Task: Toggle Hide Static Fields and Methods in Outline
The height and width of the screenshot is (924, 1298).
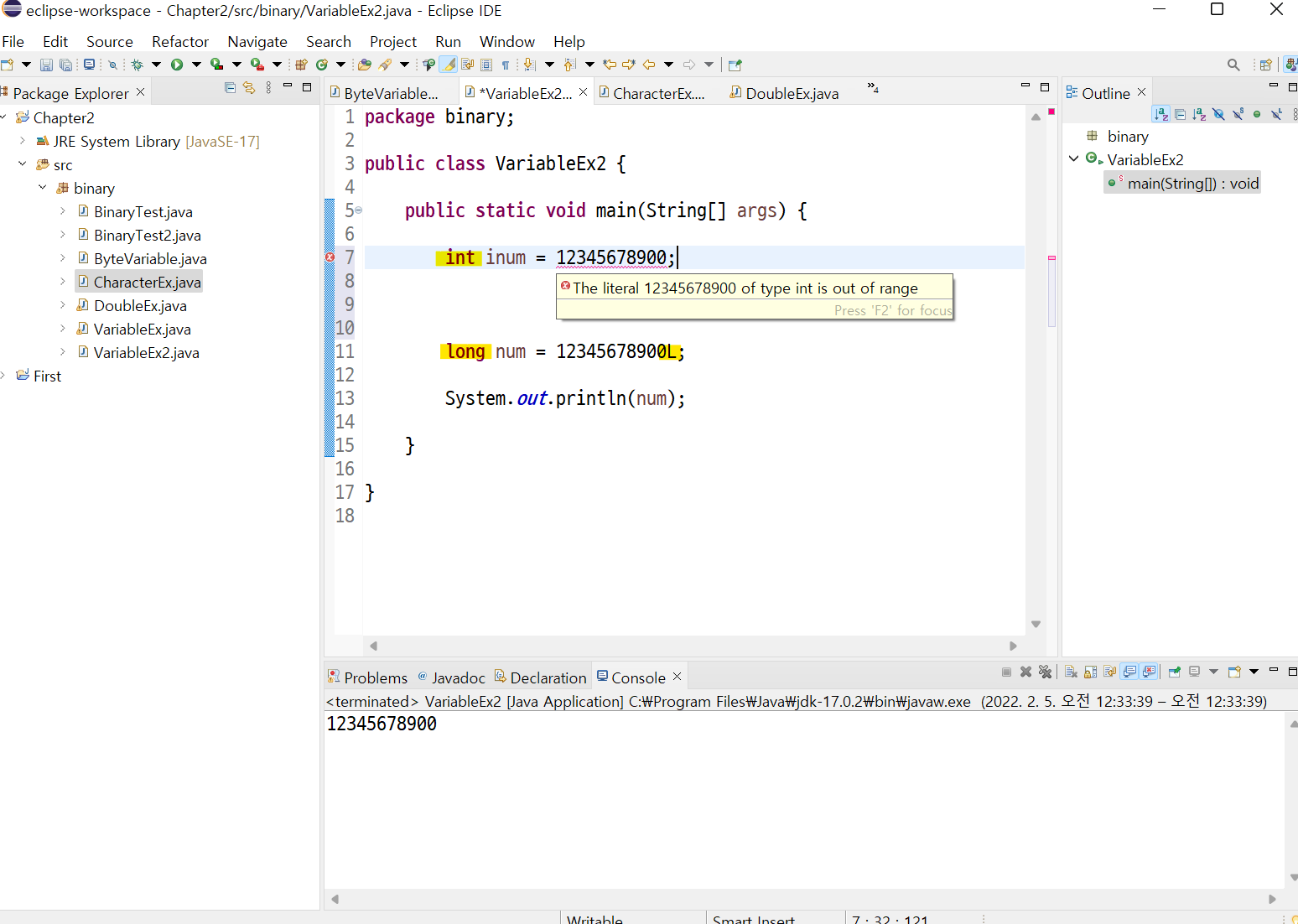Action: pos(1238,114)
